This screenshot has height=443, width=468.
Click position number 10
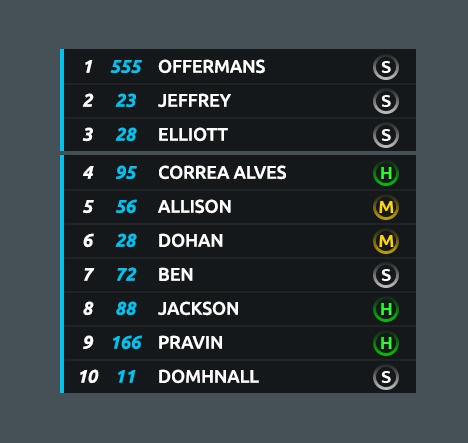[89, 377]
